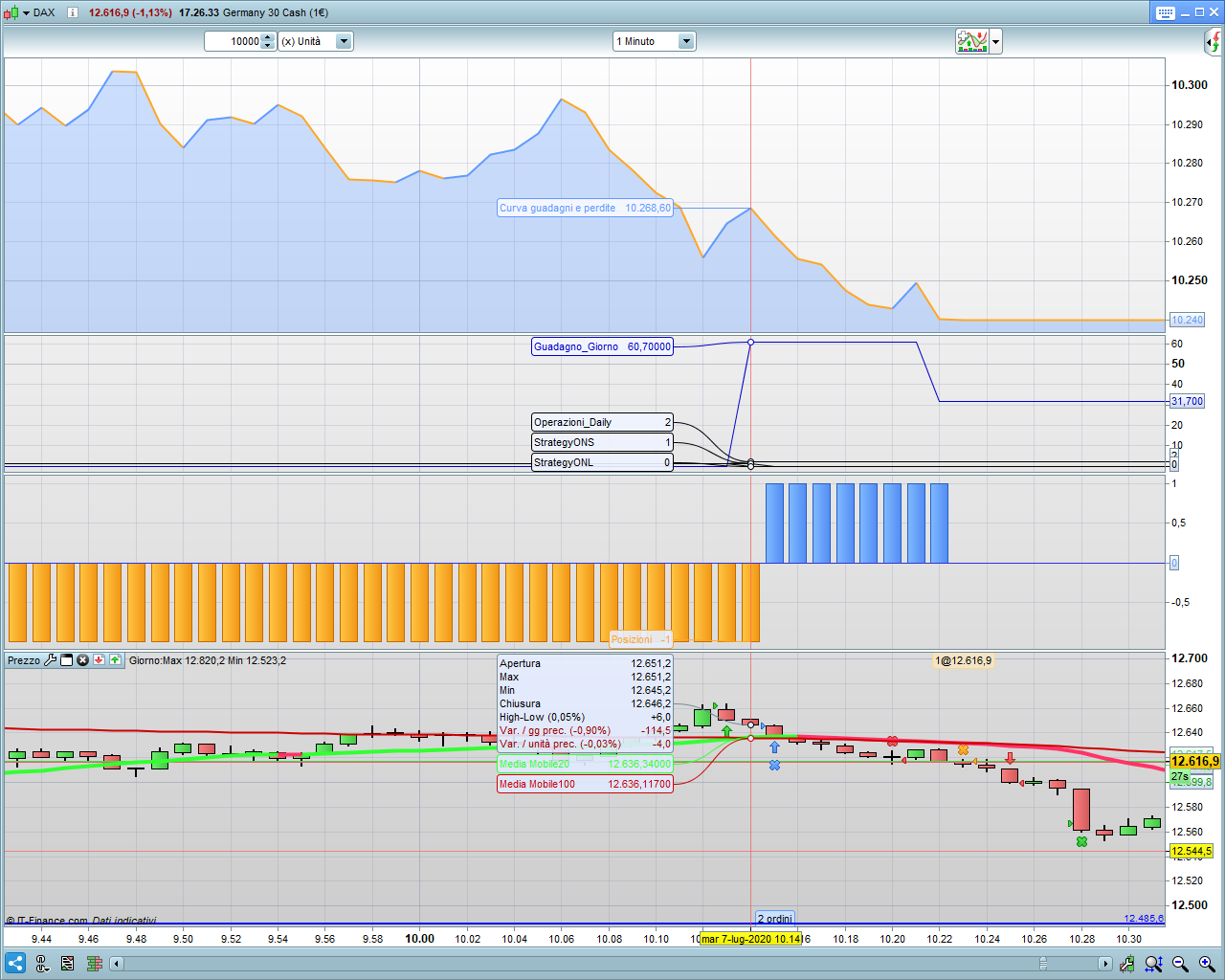Move the Prezzo panel down with red arrow
The width and height of the screenshot is (1225, 980).
click(99, 660)
